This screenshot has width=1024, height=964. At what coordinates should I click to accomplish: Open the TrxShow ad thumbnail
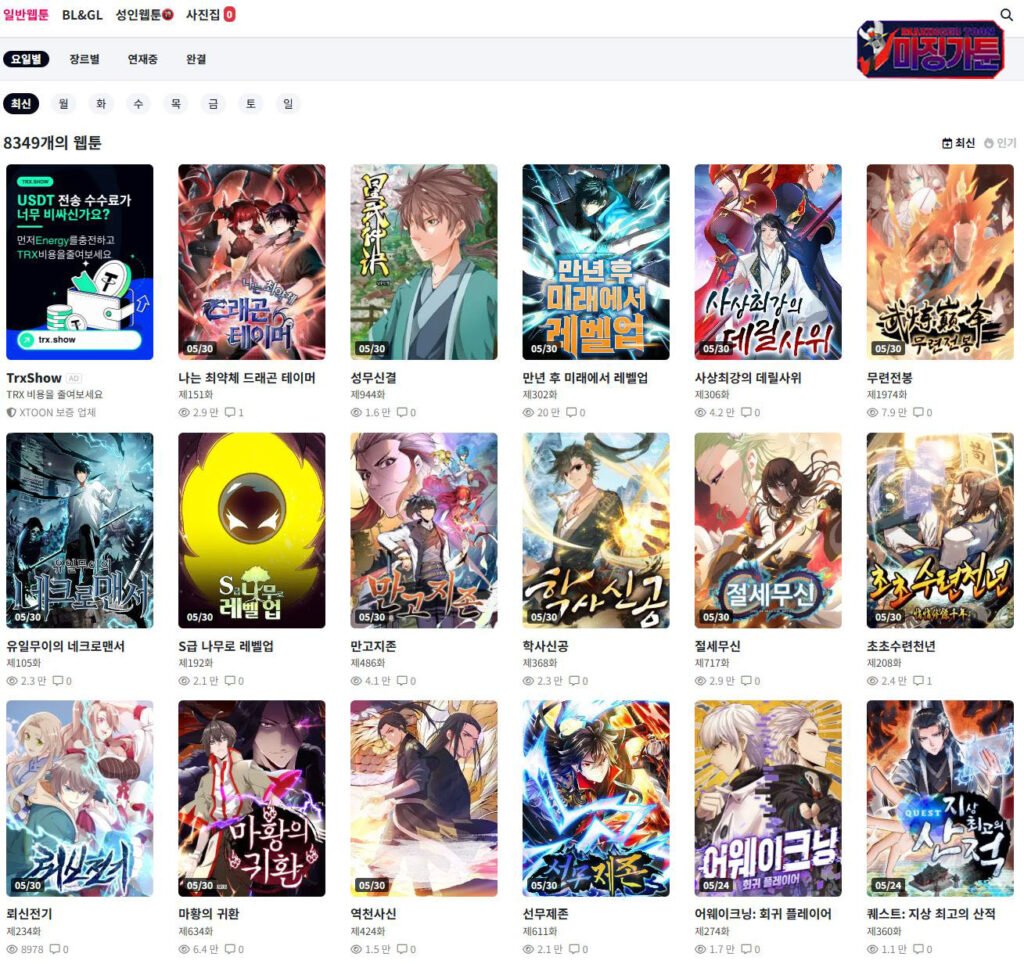[80, 262]
